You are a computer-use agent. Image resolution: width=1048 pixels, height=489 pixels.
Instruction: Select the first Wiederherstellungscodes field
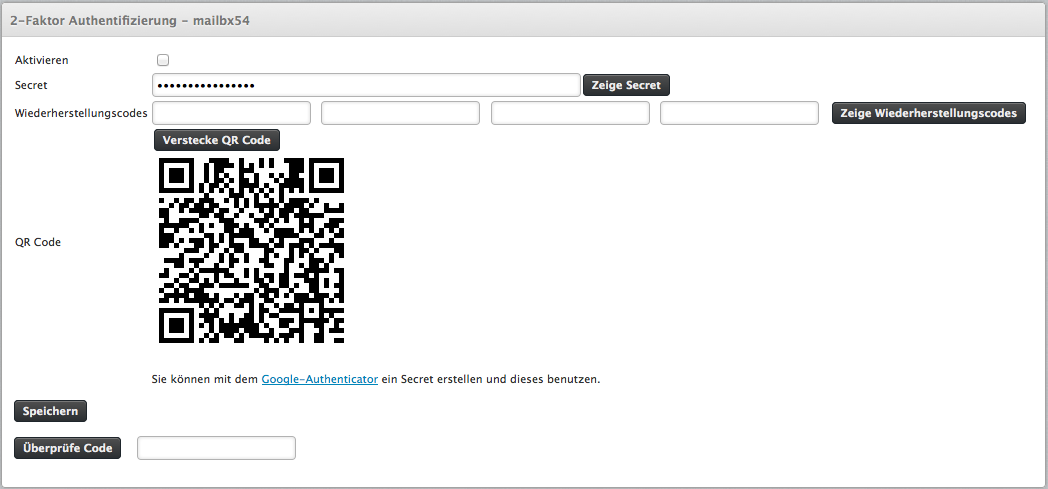click(232, 113)
